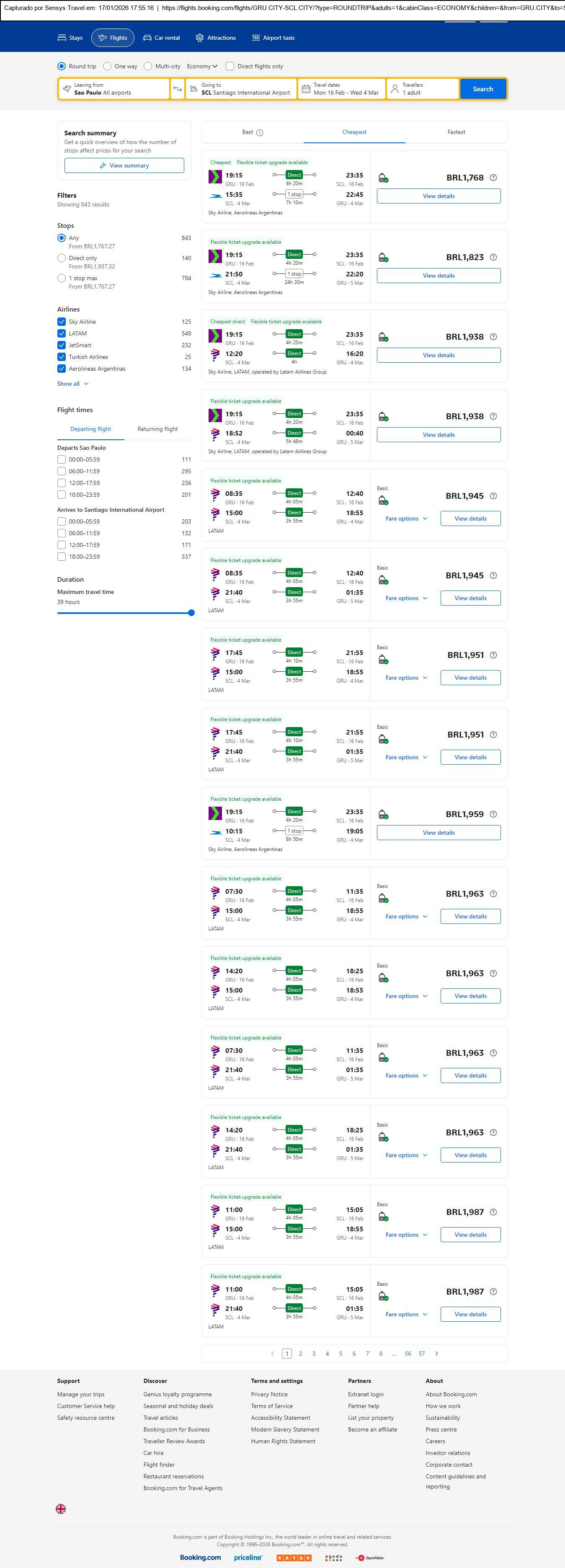Click the Maximum travel time slider handle
This screenshot has width=565, height=1568.
(191, 613)
